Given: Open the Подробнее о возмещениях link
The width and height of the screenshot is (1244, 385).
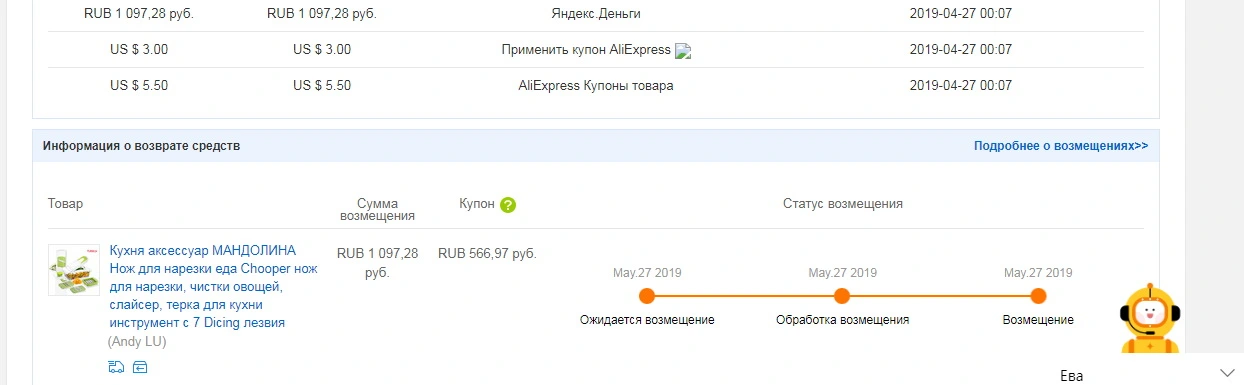Looking at the screenshot, I should [1061, 146].
